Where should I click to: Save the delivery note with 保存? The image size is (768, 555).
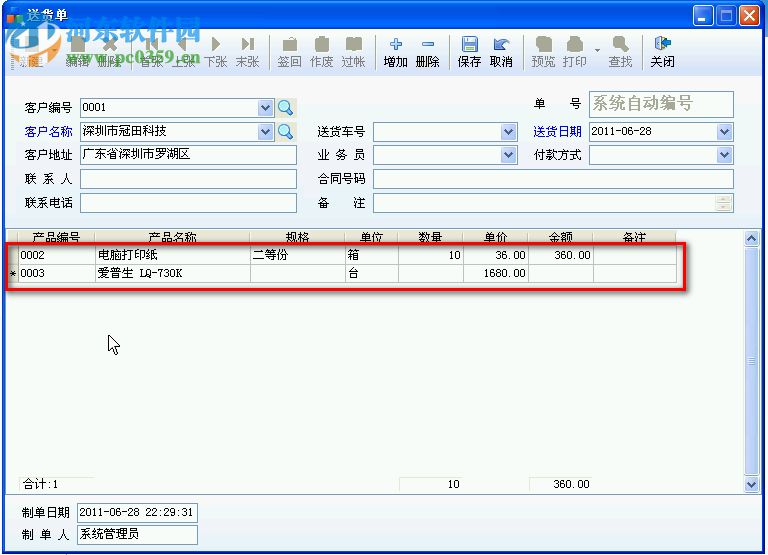tap(469, 52)
